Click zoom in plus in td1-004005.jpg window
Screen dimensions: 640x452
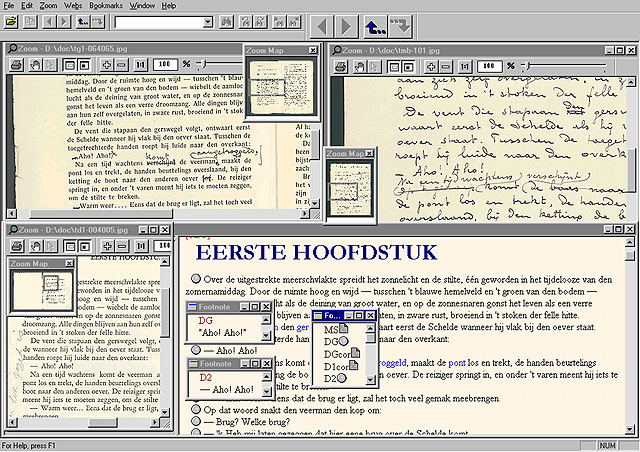pos(107,246)
